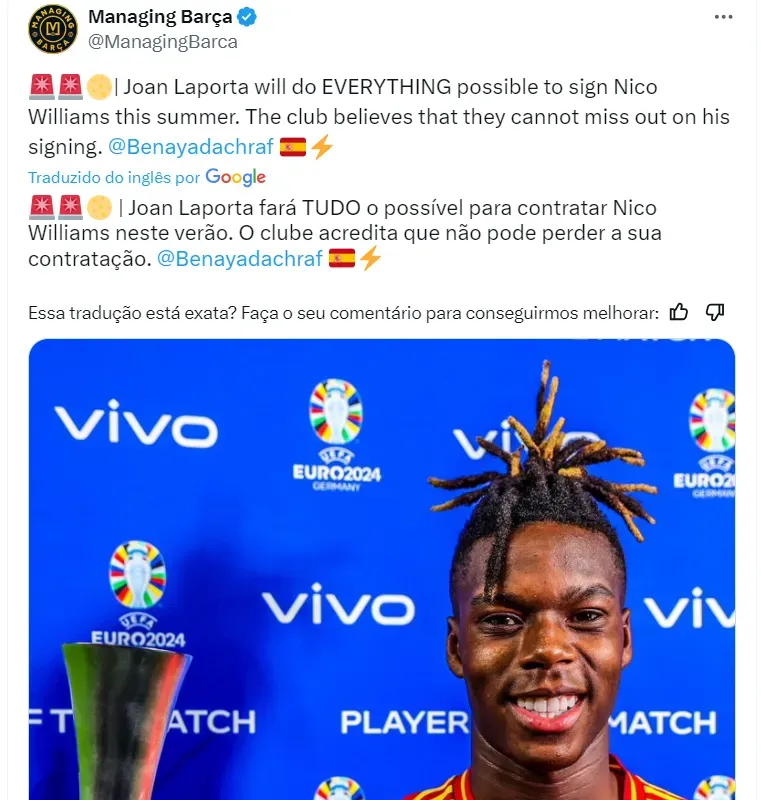Rate the translation with thumbs up
The height and width of the screenshot is (800, 761).
click(678, 312)
